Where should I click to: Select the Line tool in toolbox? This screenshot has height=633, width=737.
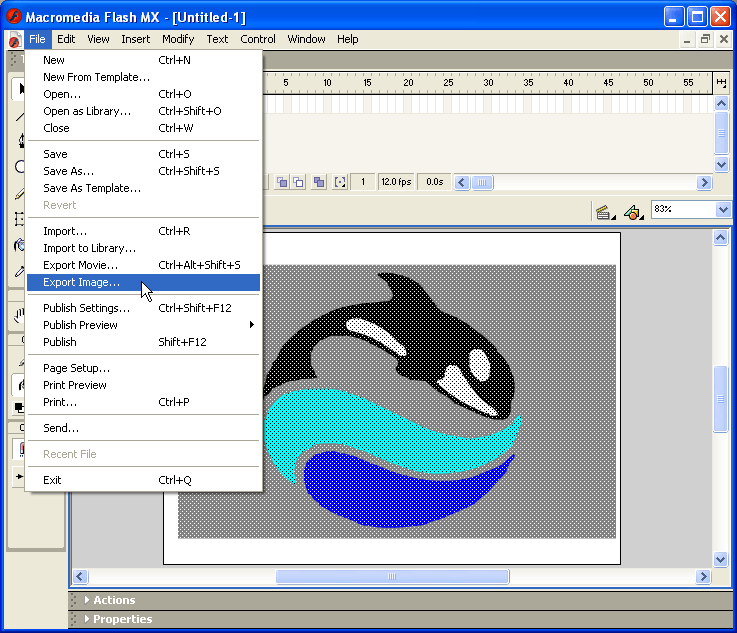click(20, 116)
